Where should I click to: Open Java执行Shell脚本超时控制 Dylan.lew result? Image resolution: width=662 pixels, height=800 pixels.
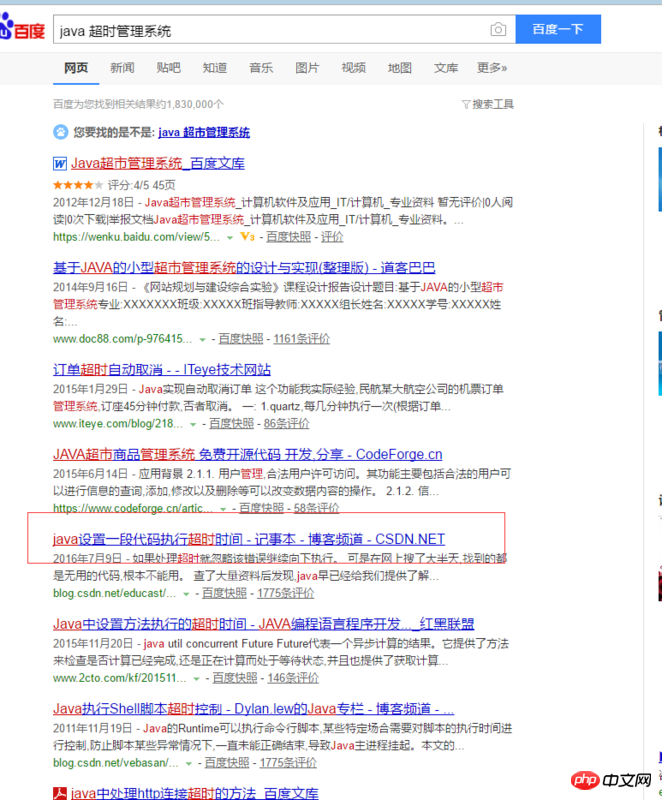click(x=253, y=708)
